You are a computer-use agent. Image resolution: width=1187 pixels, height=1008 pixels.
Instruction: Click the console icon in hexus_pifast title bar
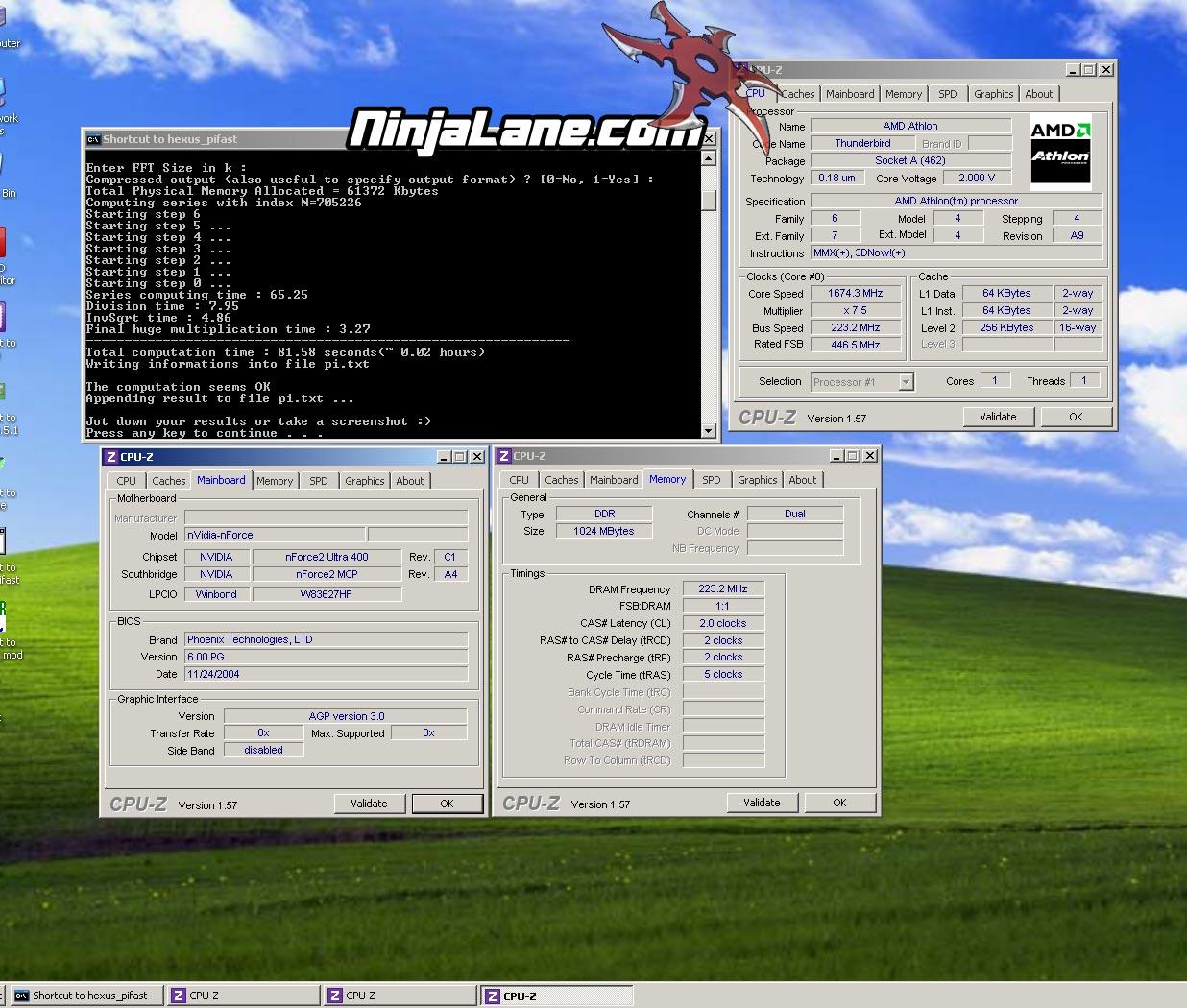(x=93, y=139)
